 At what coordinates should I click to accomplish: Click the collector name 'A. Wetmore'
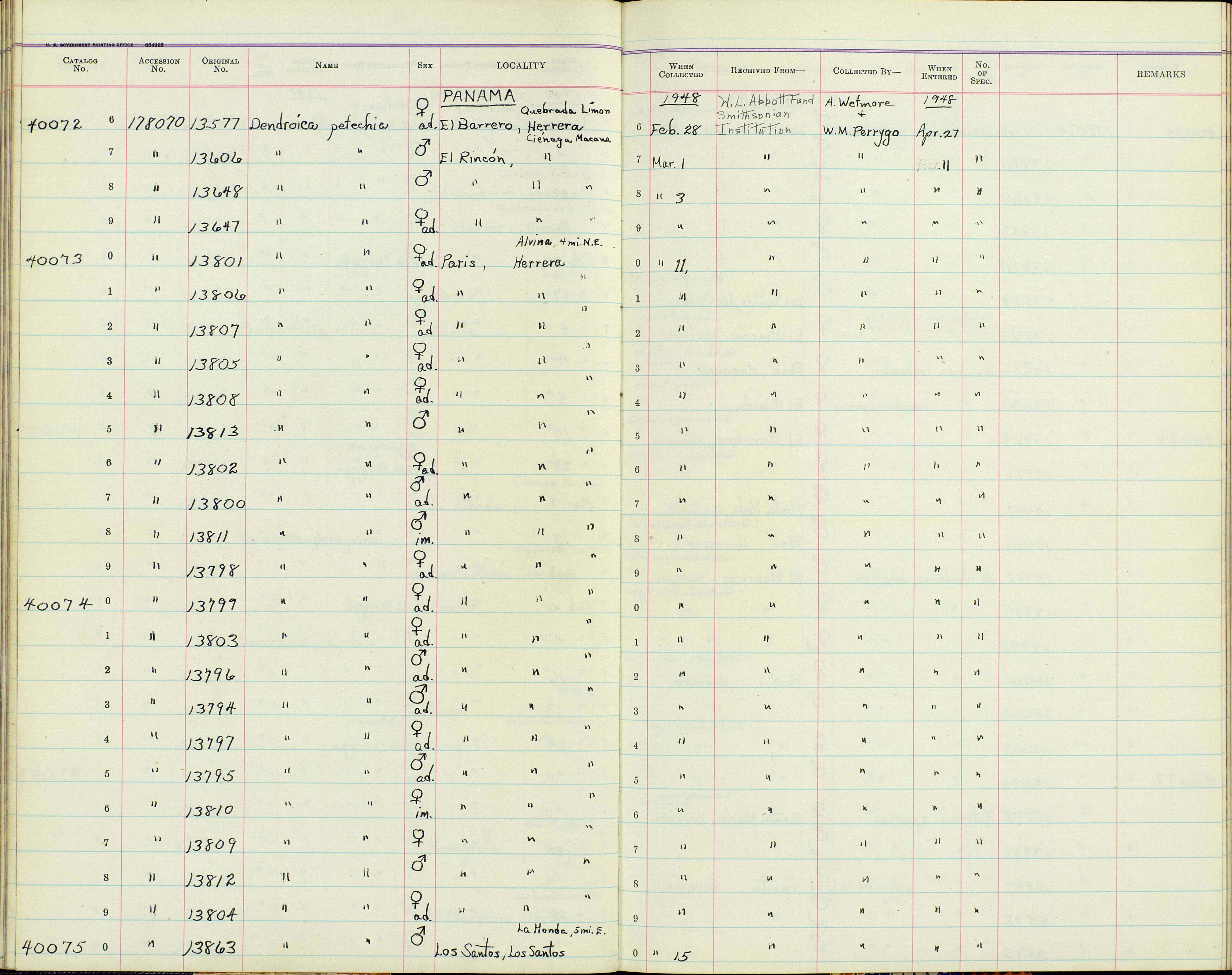coord(860,103)
